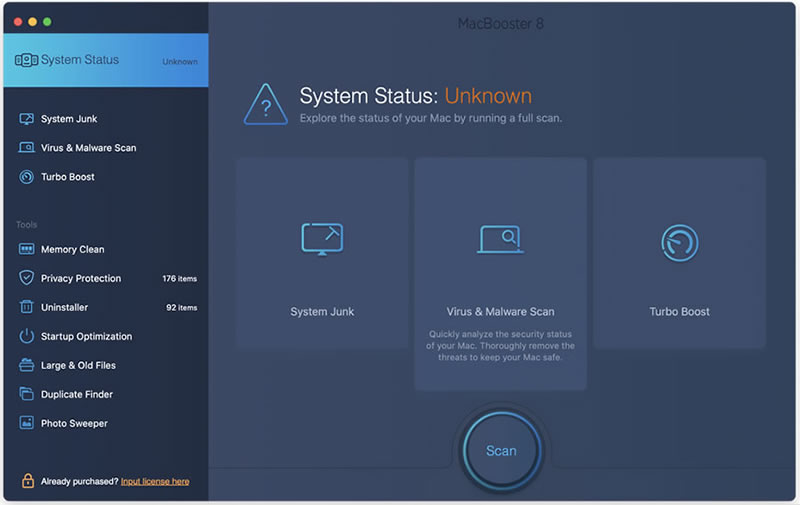Start a full scan with Scan button
The height and width of the screenshot is (505, 800).
[501, 450]
